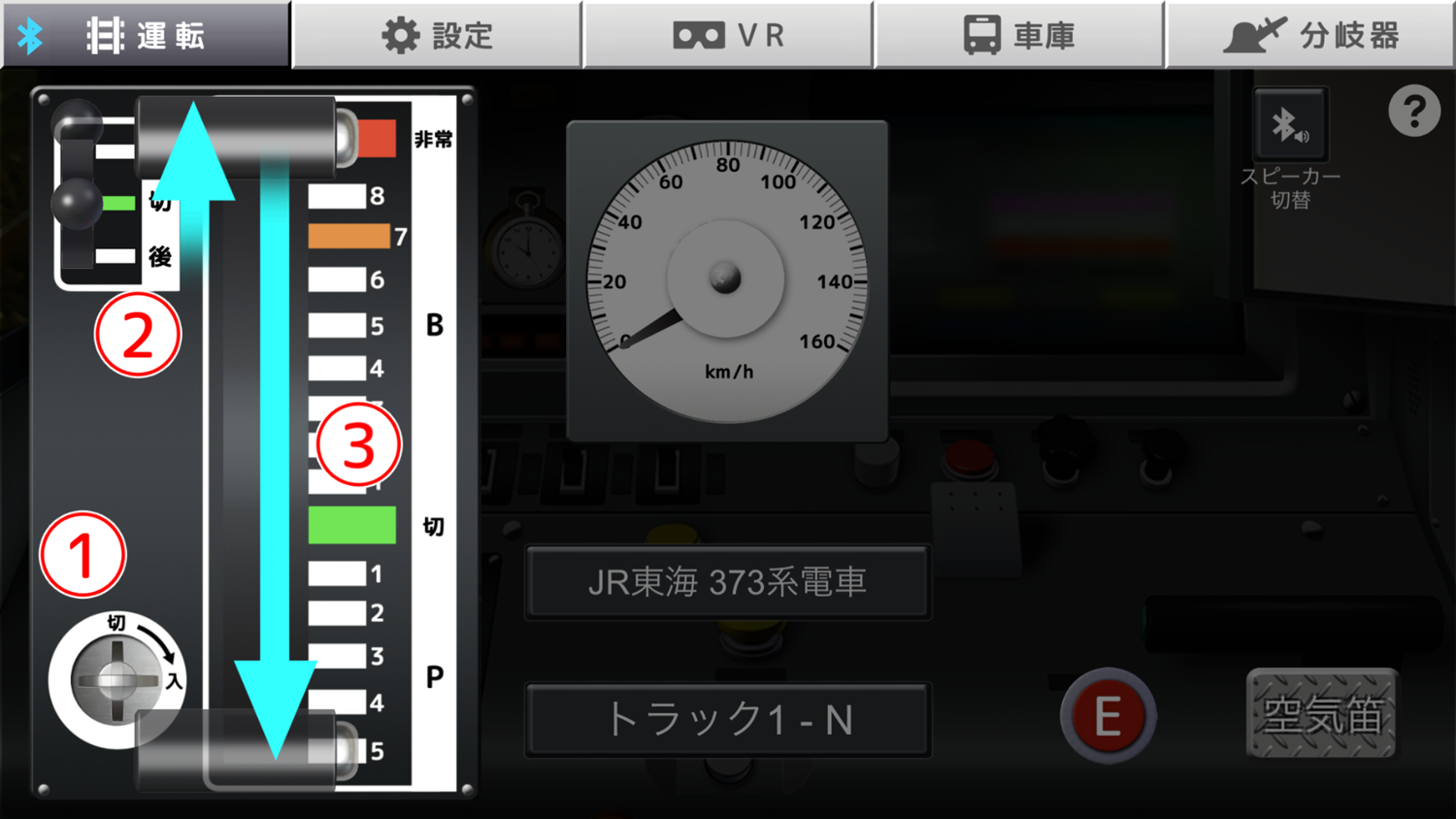Screen dimensions: 1456x819
Task: Set reverser to 後 position bar
Action: tap(116, 256)
